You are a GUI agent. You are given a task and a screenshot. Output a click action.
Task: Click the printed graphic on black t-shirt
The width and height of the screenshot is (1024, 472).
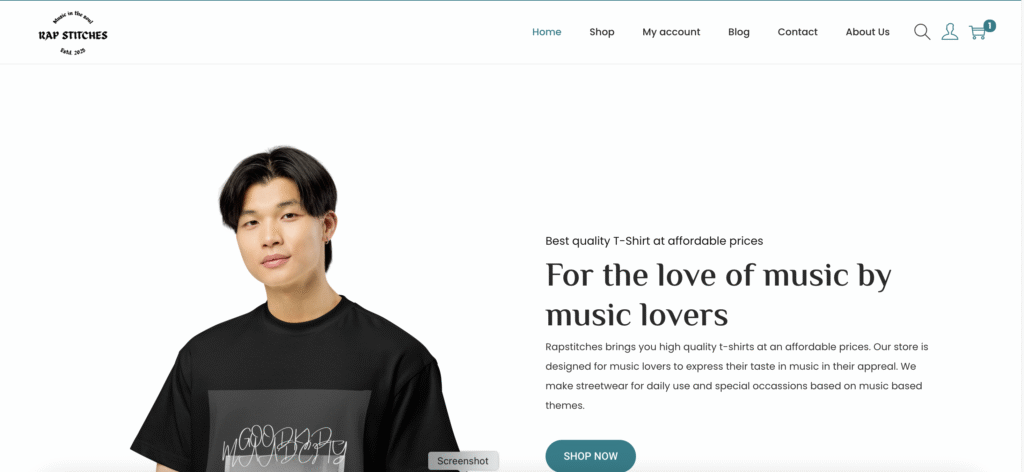289,431
